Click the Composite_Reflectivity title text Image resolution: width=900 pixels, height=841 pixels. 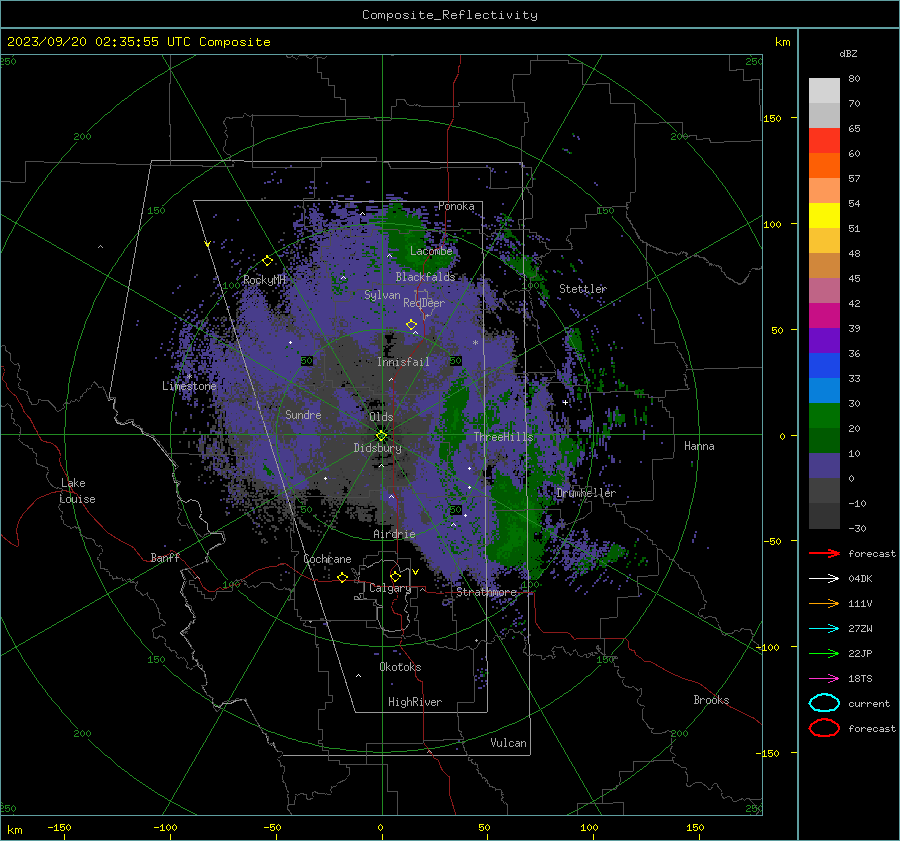click(450, 15)
